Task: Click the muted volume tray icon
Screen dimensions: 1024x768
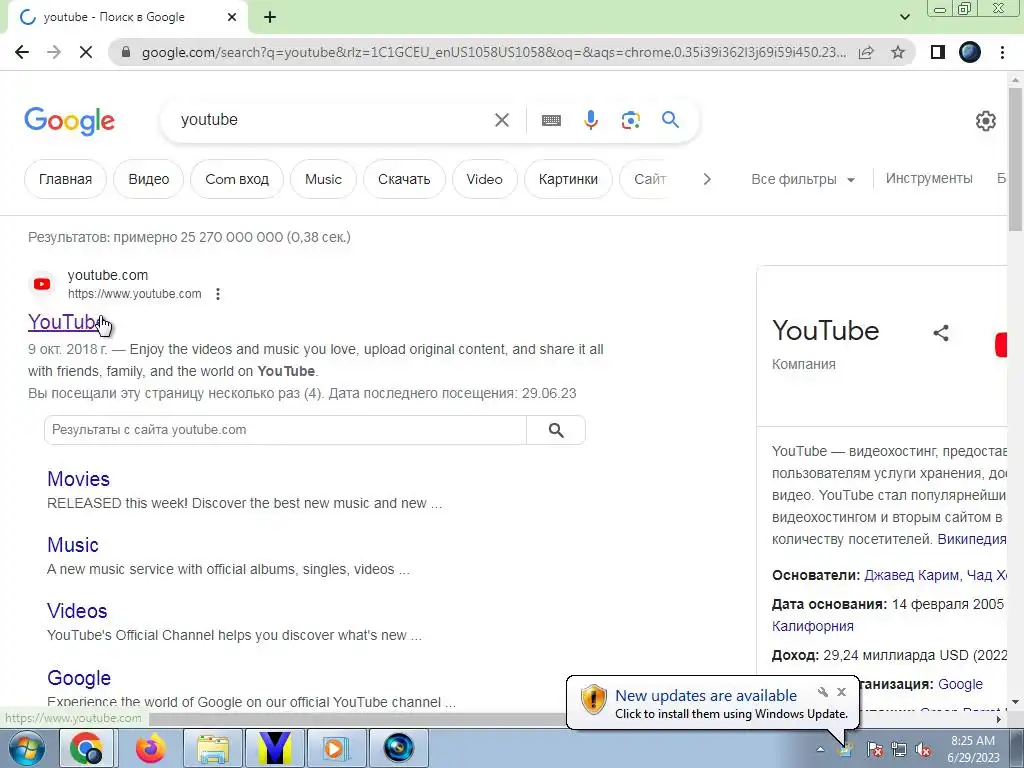Action: click(923, 750)
